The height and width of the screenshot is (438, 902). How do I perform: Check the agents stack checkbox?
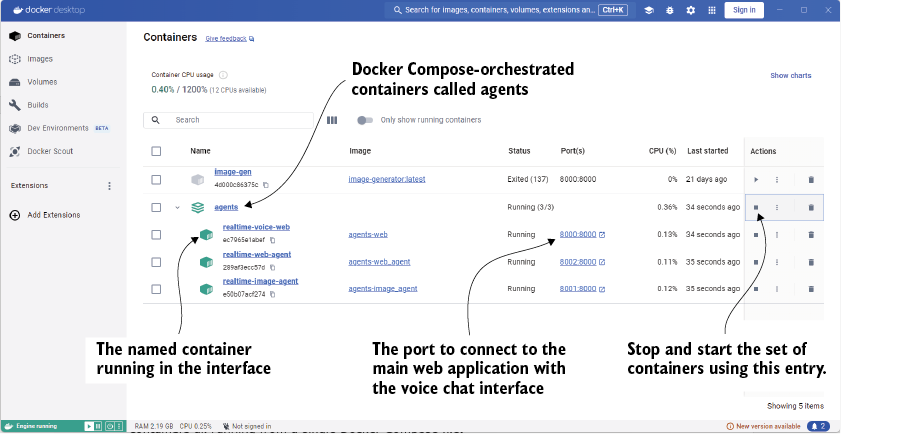(x=156, y=207)
